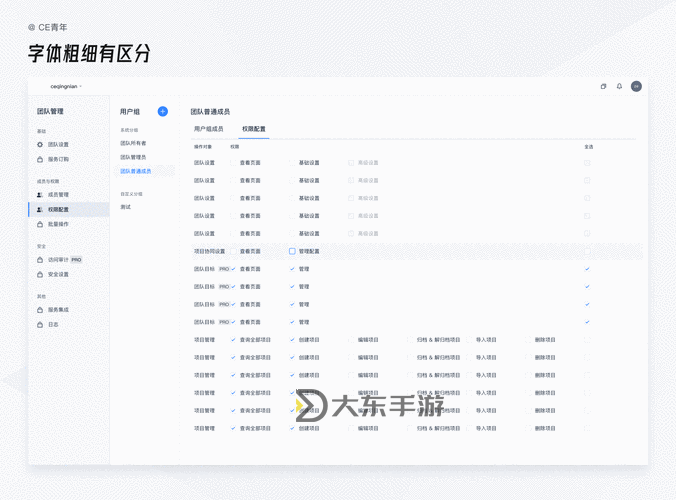The width and height of the screenshot is (676, 500).
Task: Click the 成员管理 person icon
Action: click(40, 195)
